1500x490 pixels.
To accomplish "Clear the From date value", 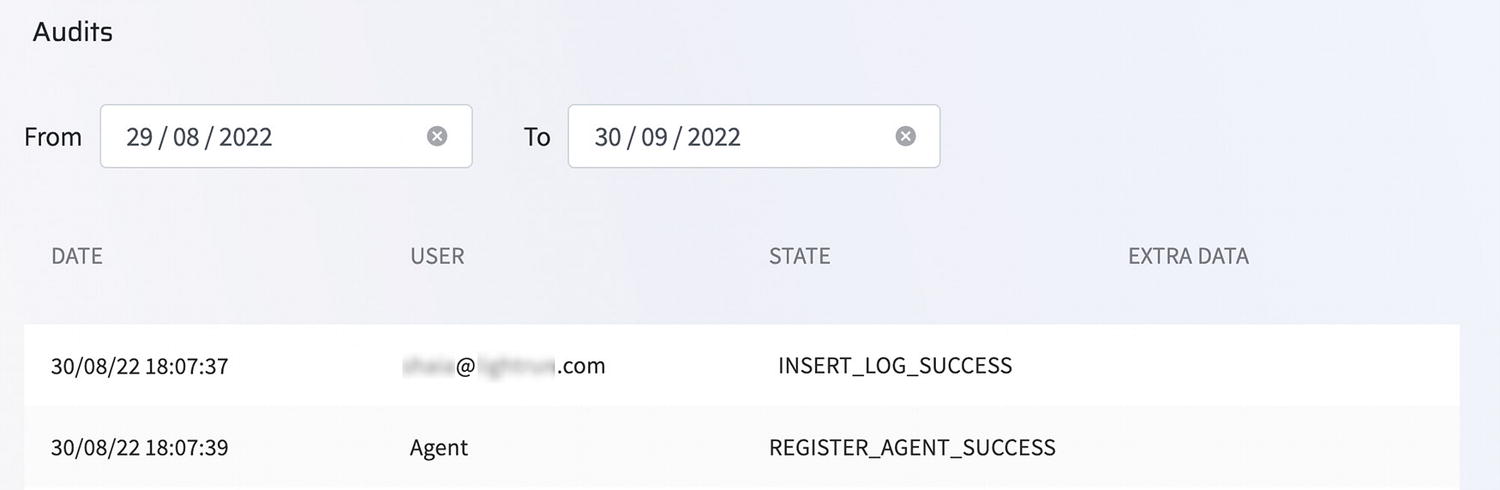I will [x=437, y=136].
